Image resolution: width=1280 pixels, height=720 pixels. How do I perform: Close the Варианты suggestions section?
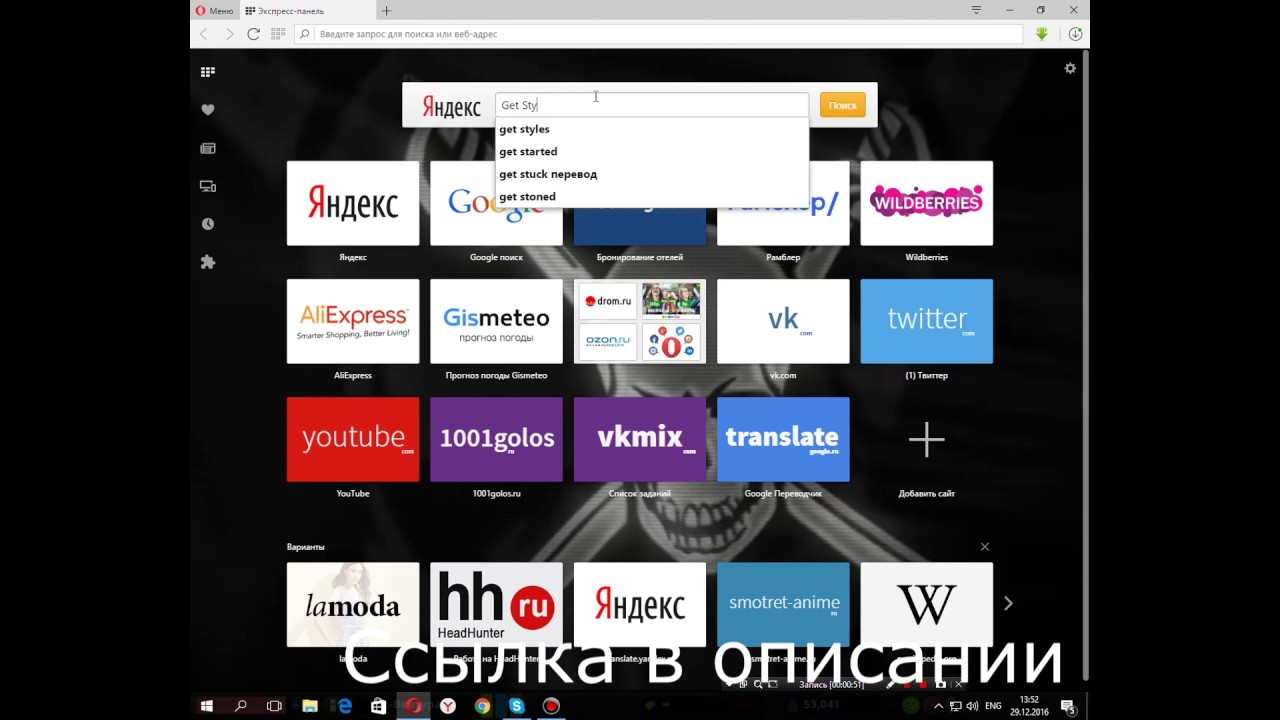click(x=985, y=547)
